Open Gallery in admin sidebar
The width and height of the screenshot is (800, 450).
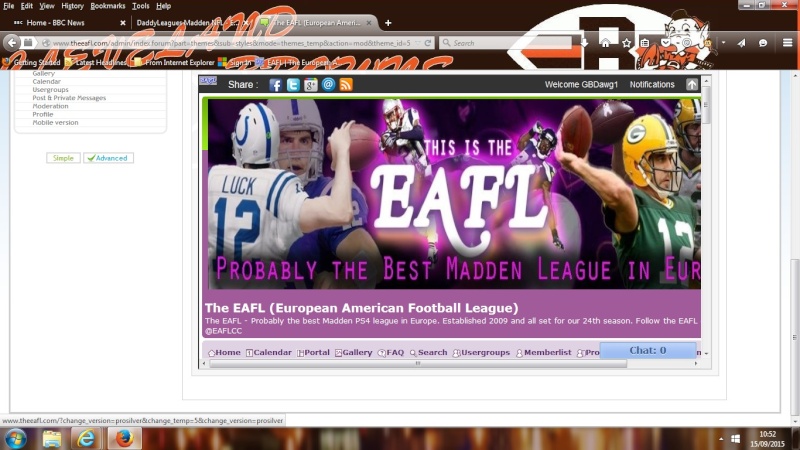[x=43, y=74]
